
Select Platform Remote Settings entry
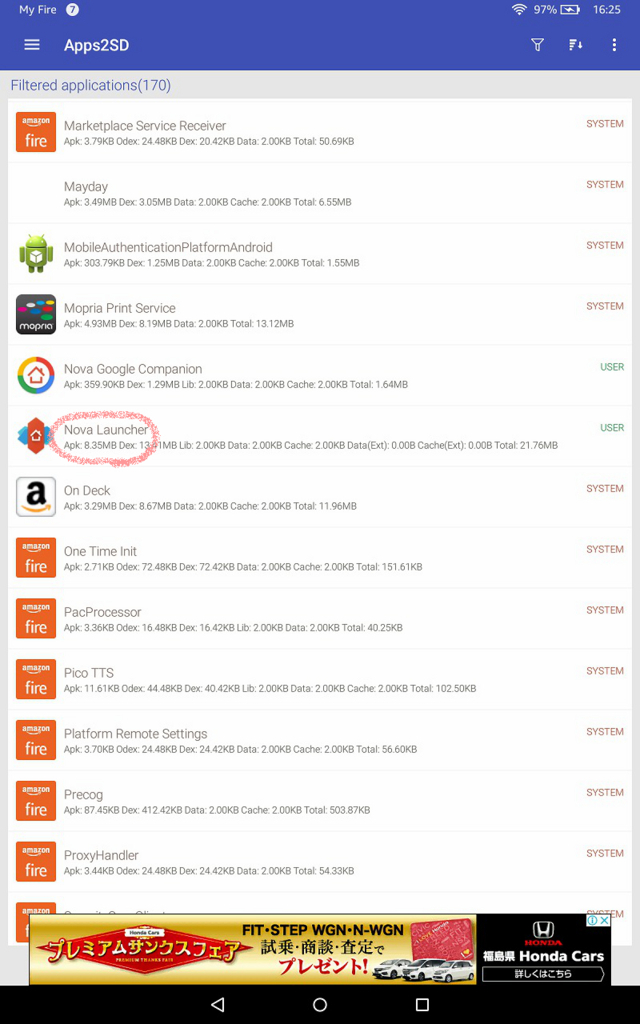tap(320, 740)
